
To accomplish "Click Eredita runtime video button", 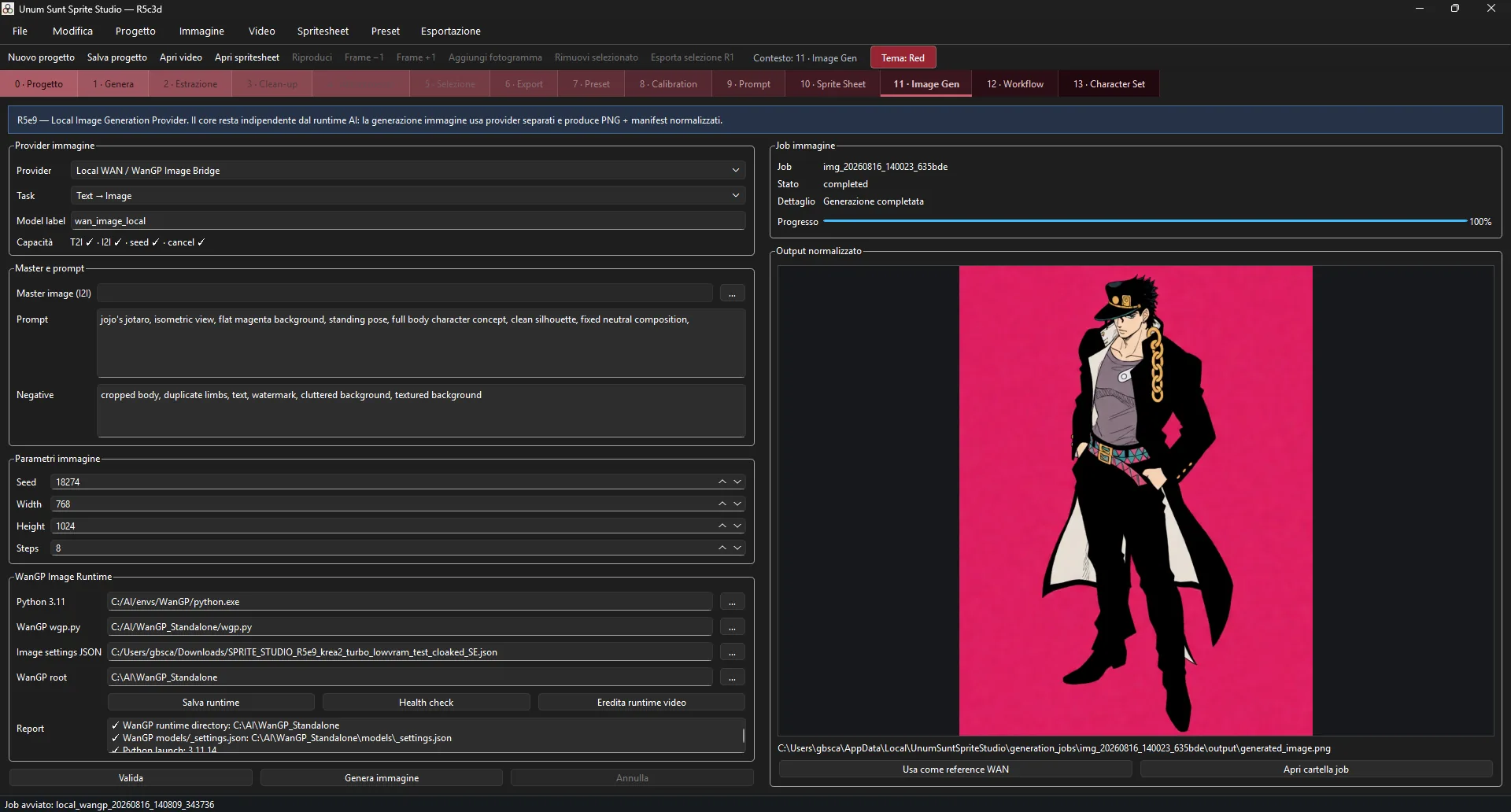I will [641, 703].
